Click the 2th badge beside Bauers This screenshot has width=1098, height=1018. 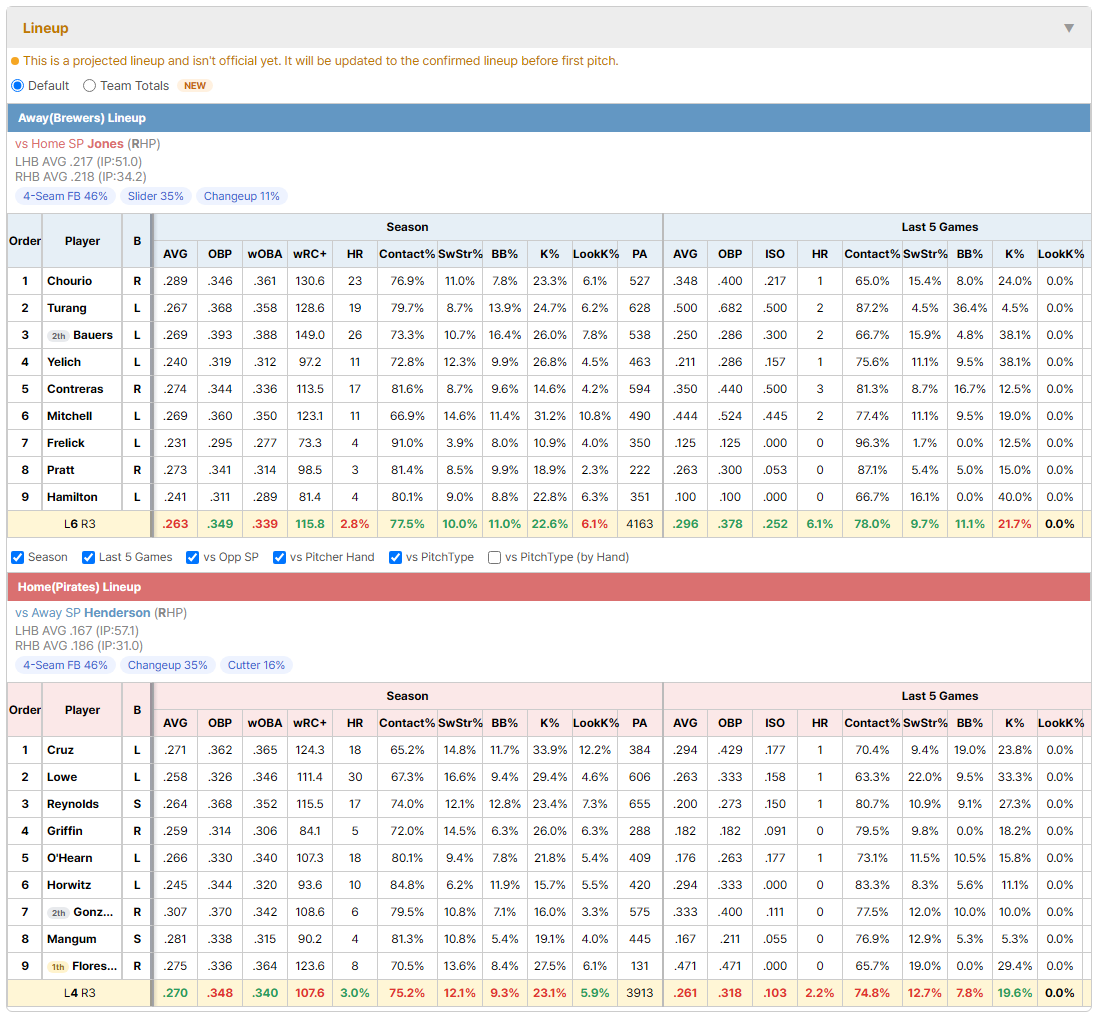click(58, 336)
